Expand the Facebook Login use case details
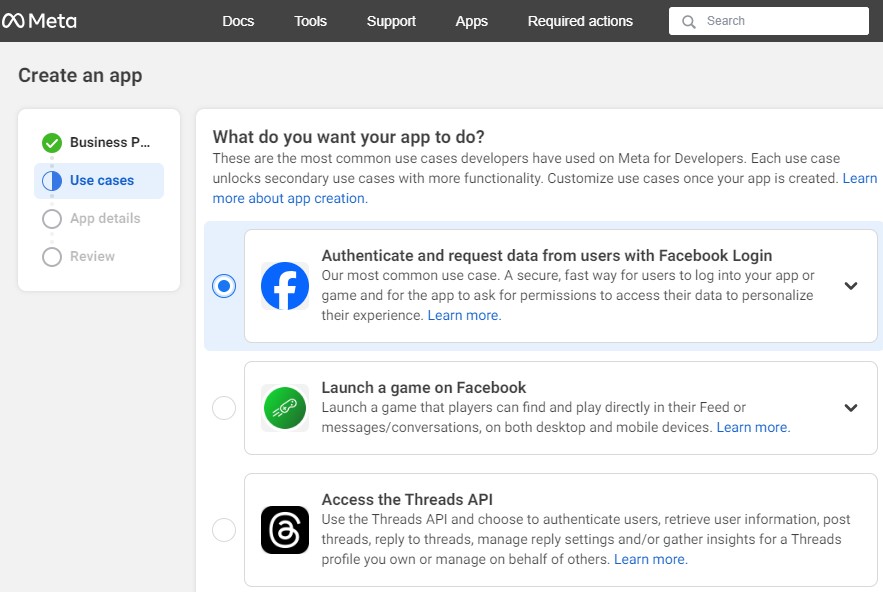Image resolution: width=883 pixels, height=592 pixels. coord(851,286)
